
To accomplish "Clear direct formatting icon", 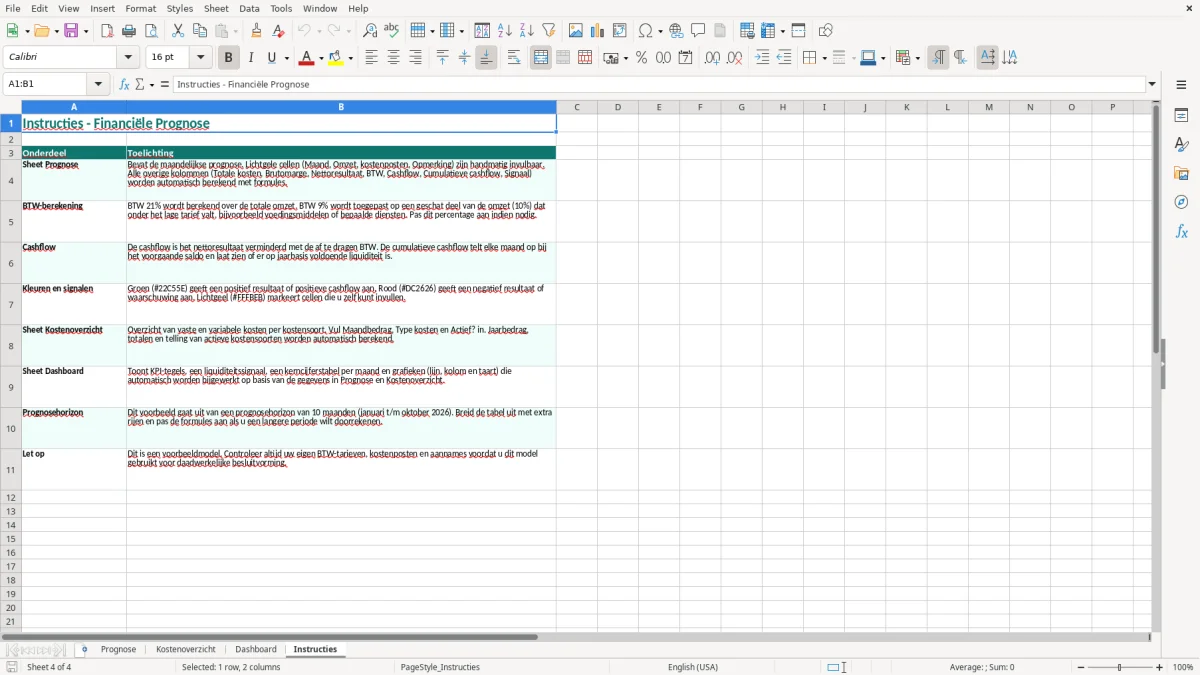I will pyautogui.click(x=279, y=31).
